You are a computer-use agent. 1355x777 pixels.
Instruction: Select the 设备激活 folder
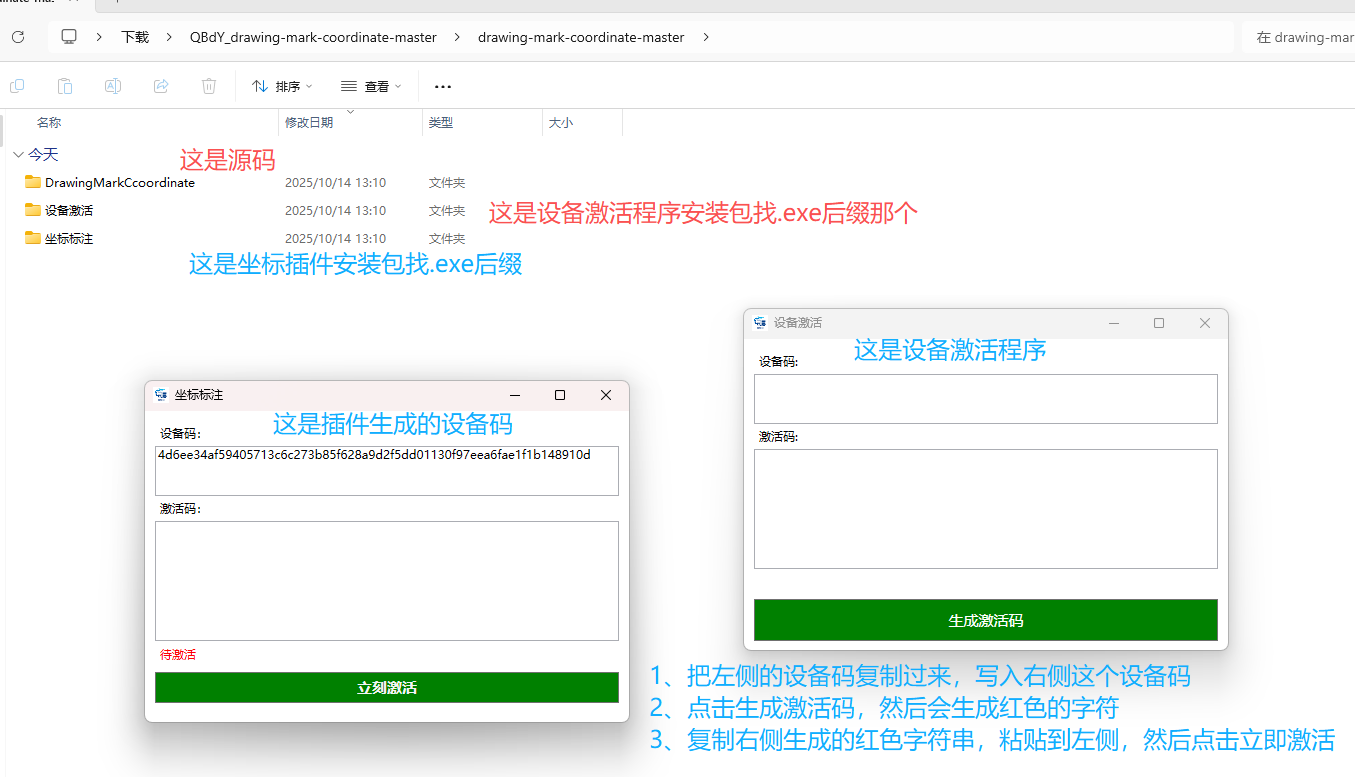[68, 211]
